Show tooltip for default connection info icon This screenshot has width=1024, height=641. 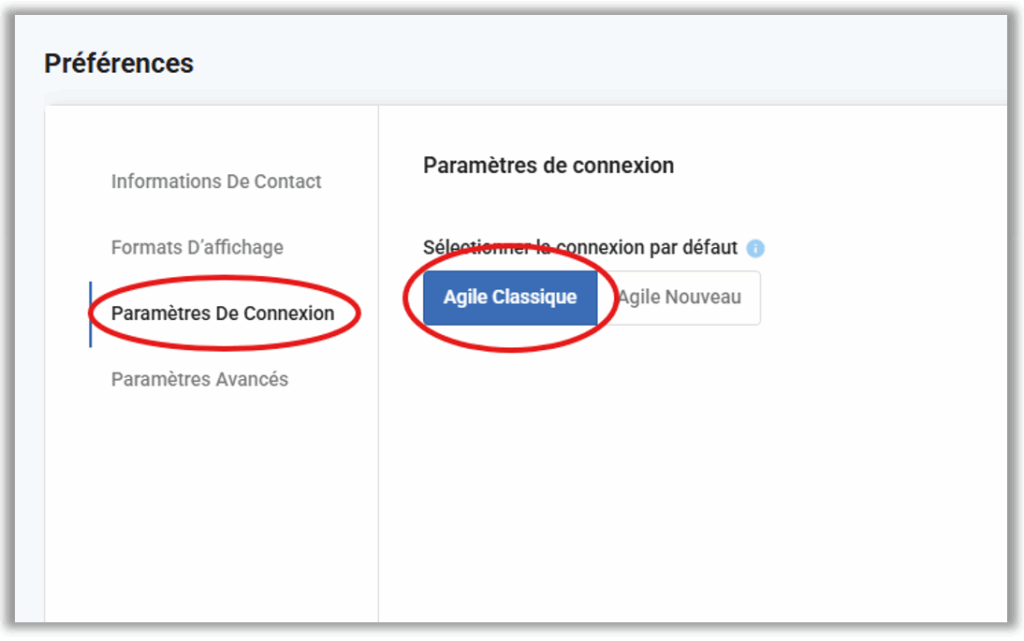(x=755, y=248)
